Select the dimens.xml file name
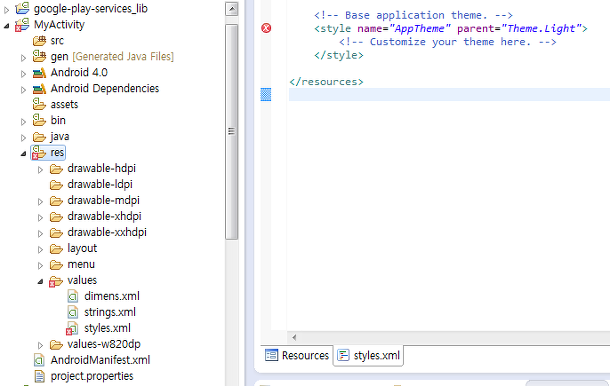This screenshot has height=386, width=610. click(112, 296)
